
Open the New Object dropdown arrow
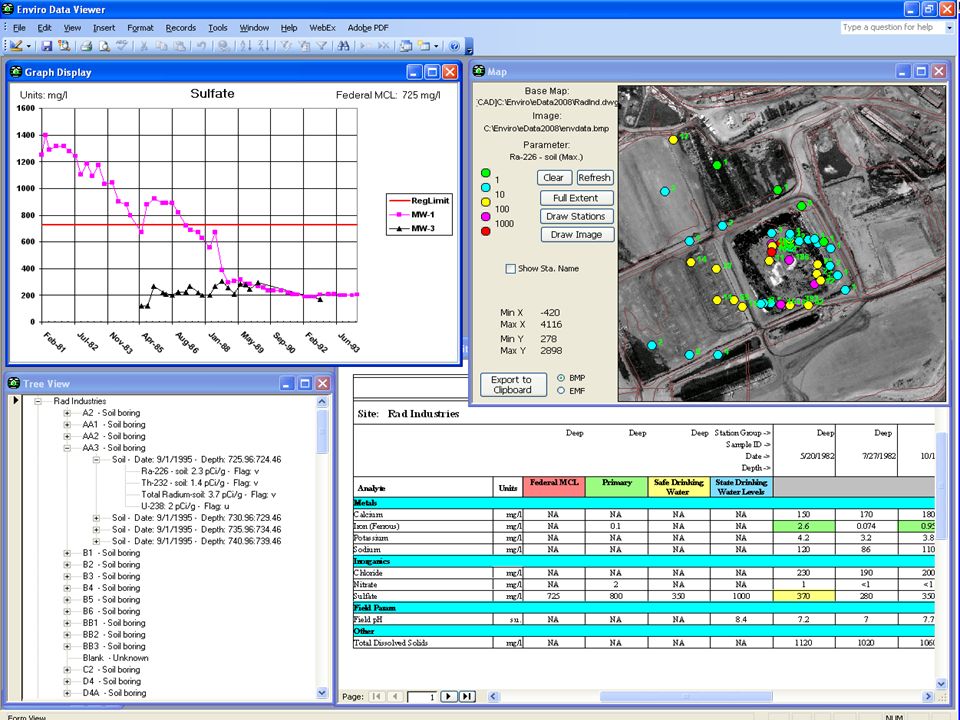(x=436, y=46)
